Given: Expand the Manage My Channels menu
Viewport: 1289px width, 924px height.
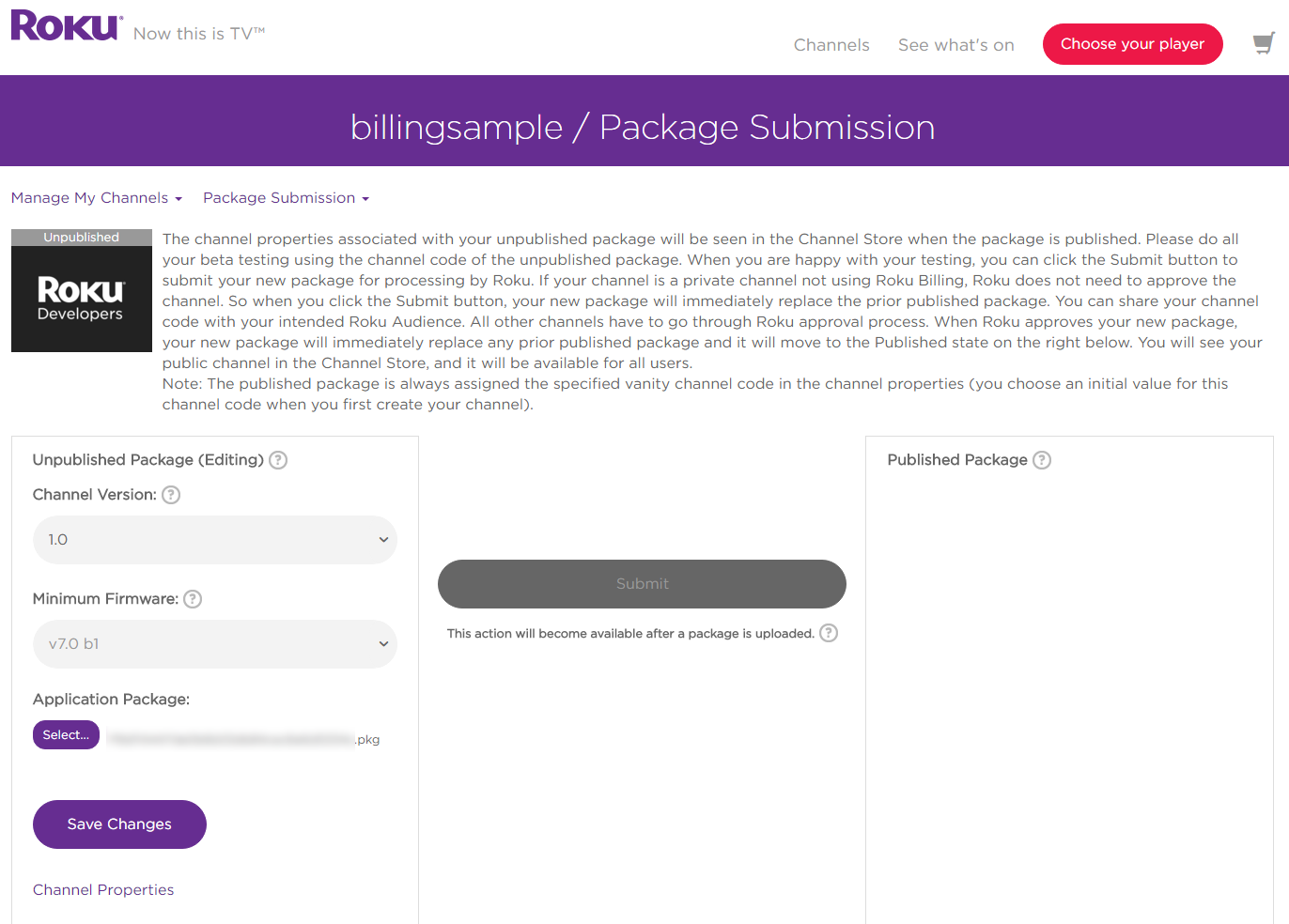Looking at the screenshot, I should coord(96,198).
